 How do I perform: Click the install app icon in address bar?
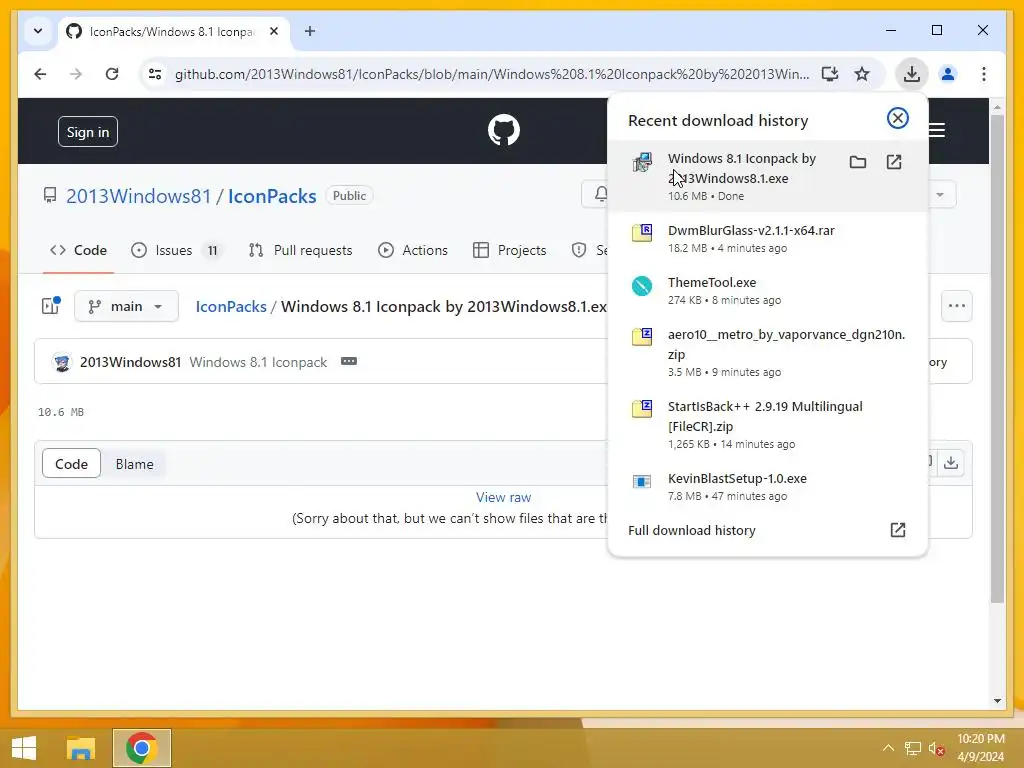pyautogui.click(x=829, y=74)
